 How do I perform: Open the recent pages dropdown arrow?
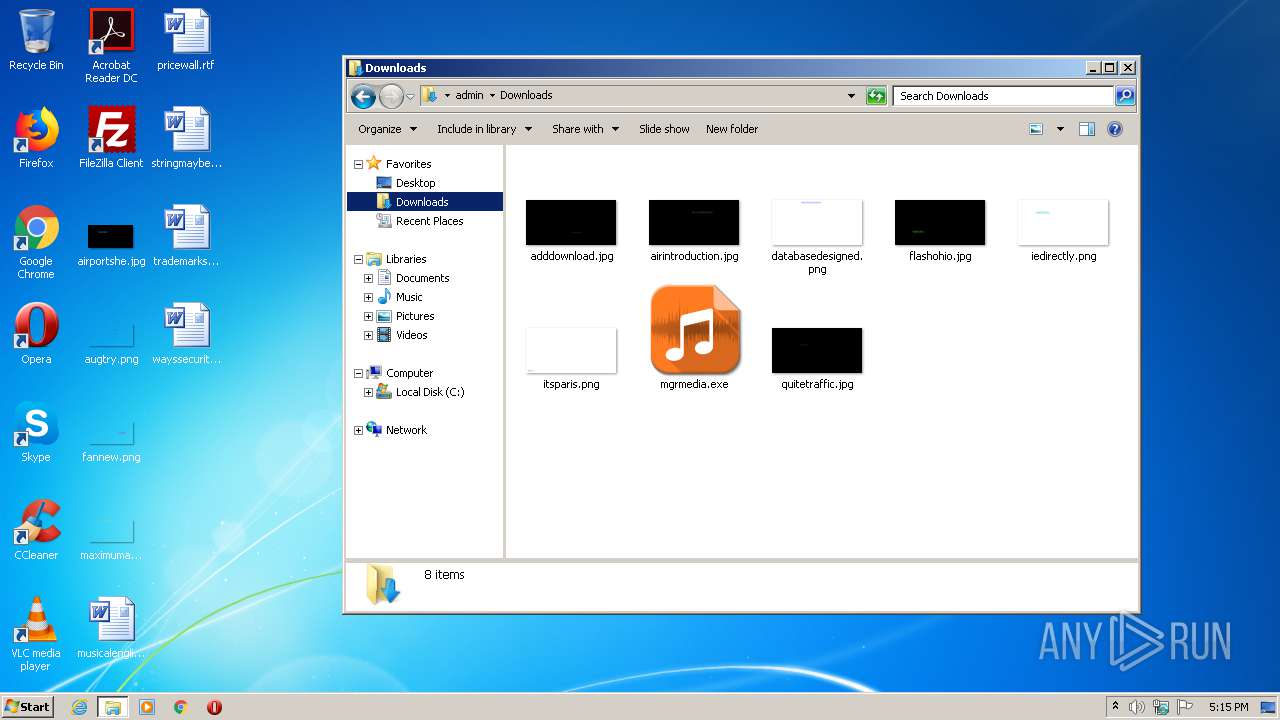pos(410,97)
